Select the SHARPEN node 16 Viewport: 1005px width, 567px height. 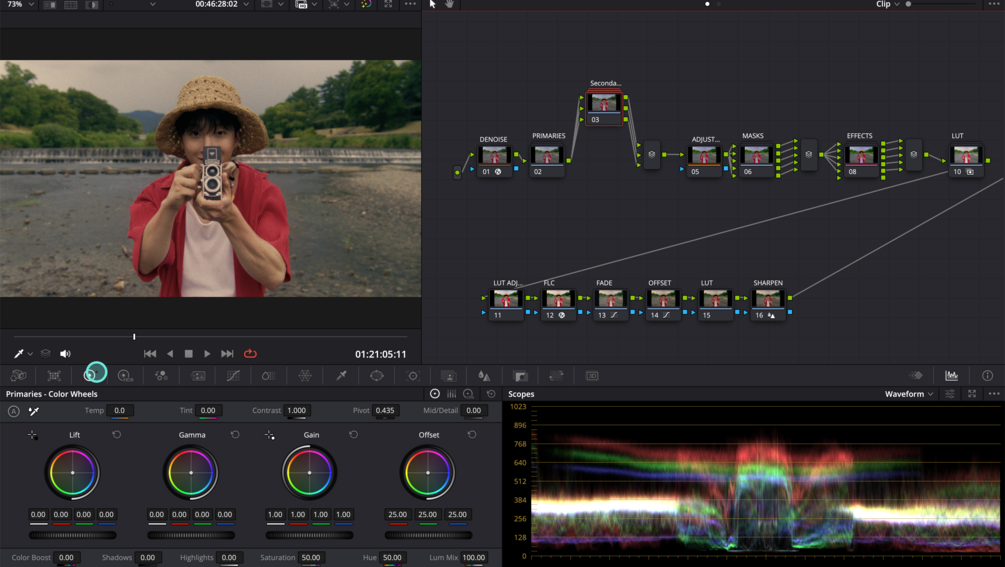(x=768, y=303)
